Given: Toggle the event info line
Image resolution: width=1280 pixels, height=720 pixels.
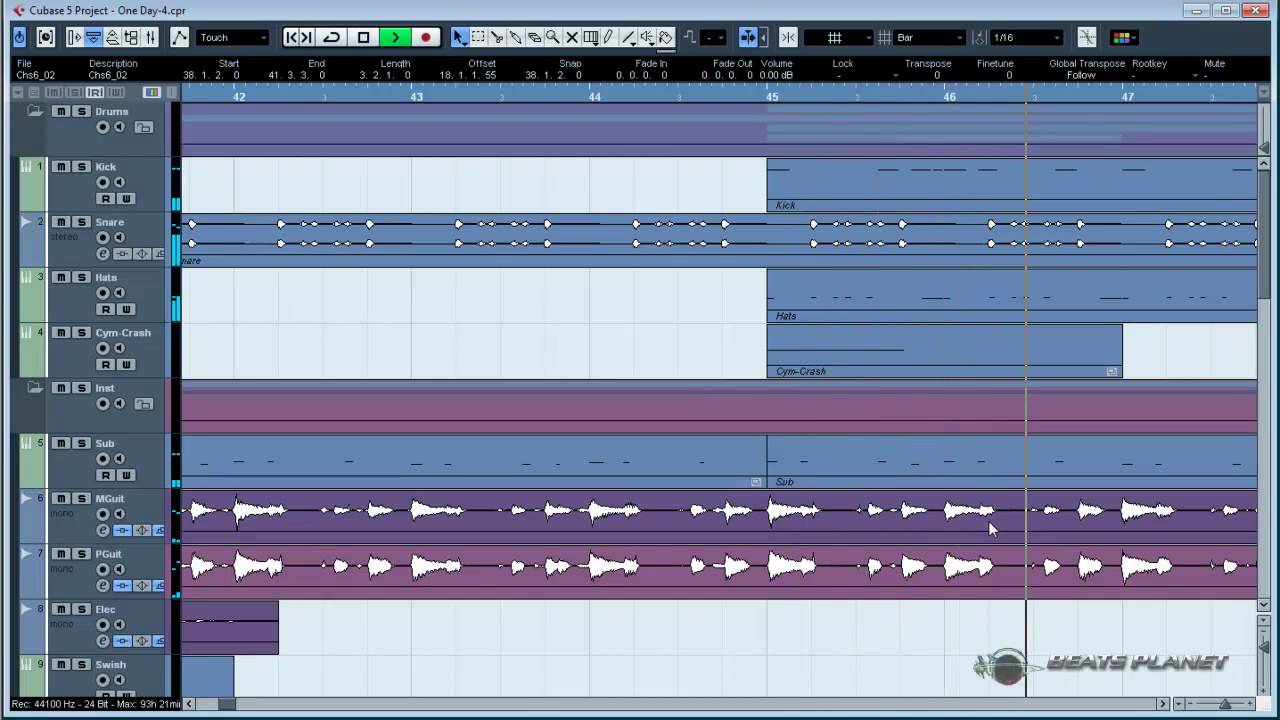Looking at the screenshot, I should [x=93, y=37].
